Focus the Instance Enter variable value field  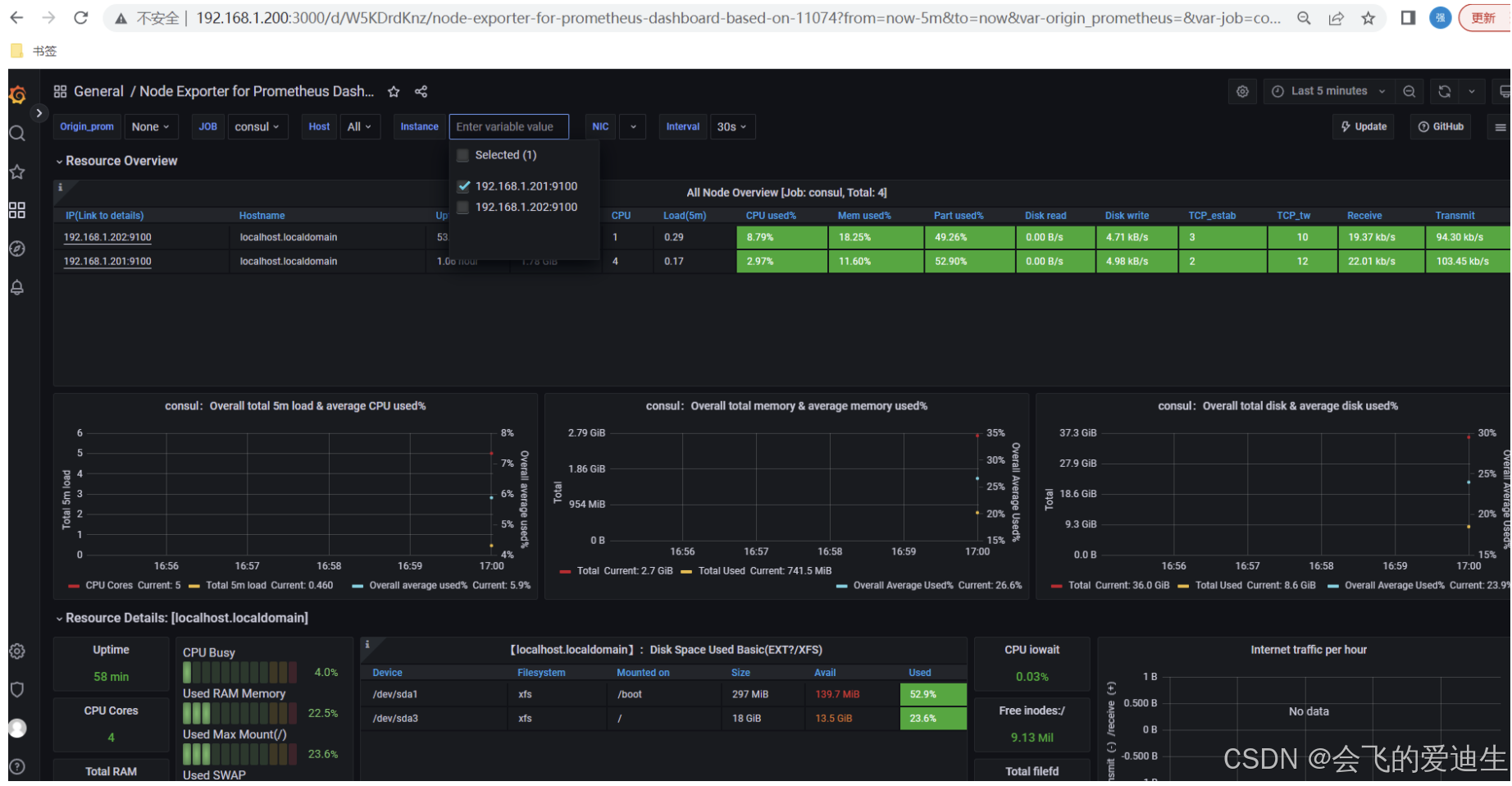coord(508,127)
